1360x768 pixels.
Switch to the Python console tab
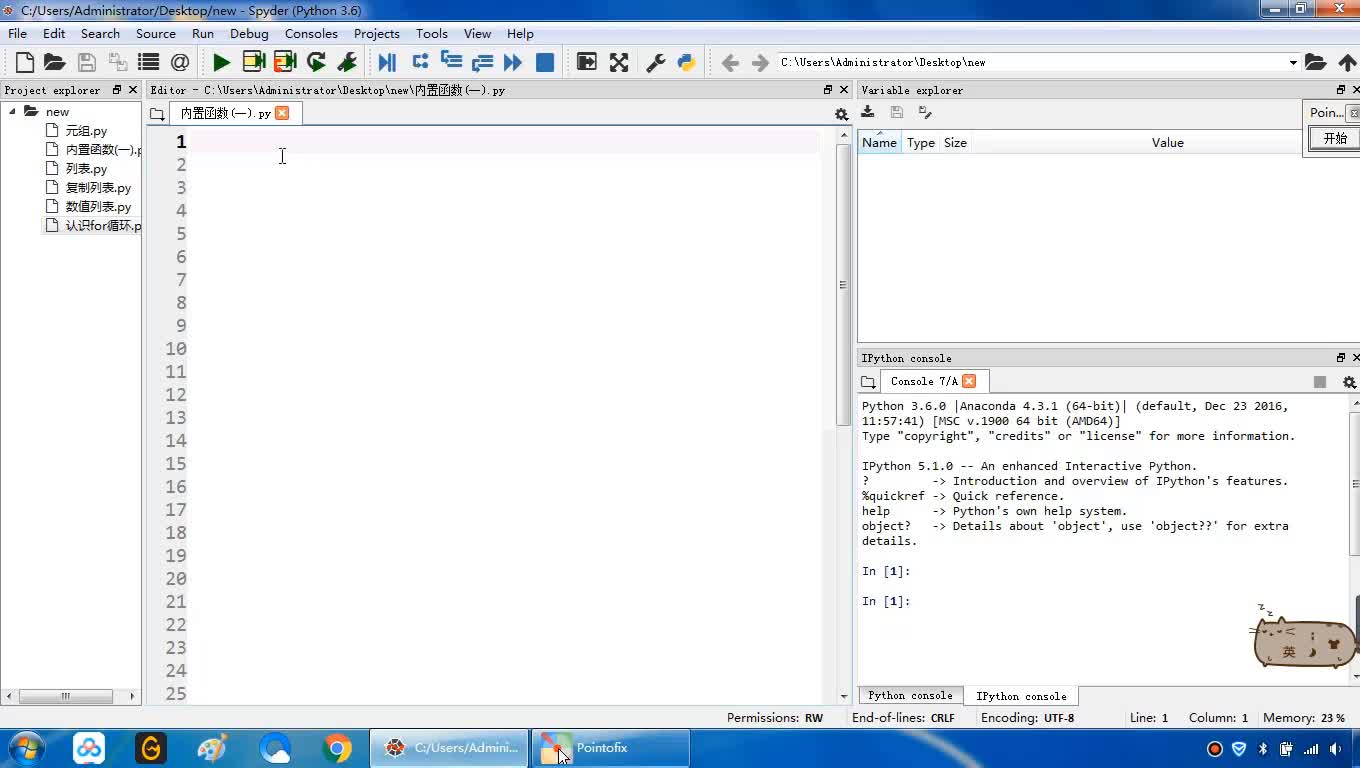(910, 695)
